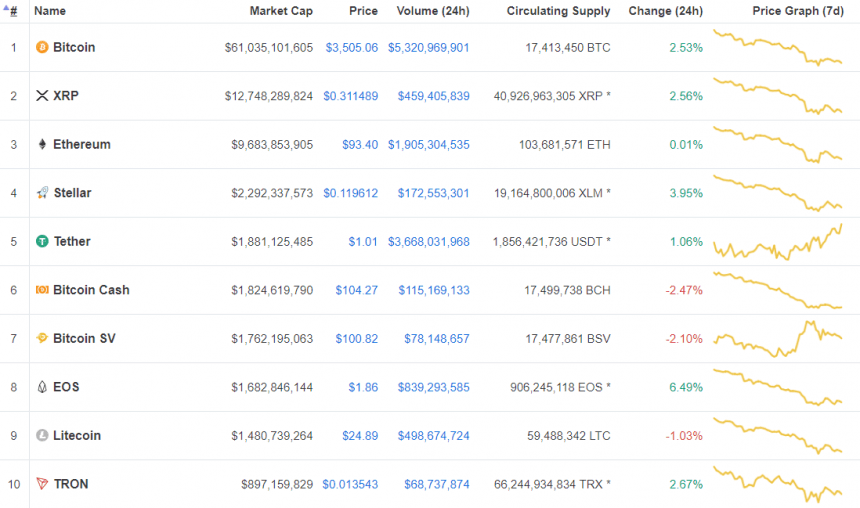
Task: Click the Bitcoin Cash orange icon
Action: 42,290
